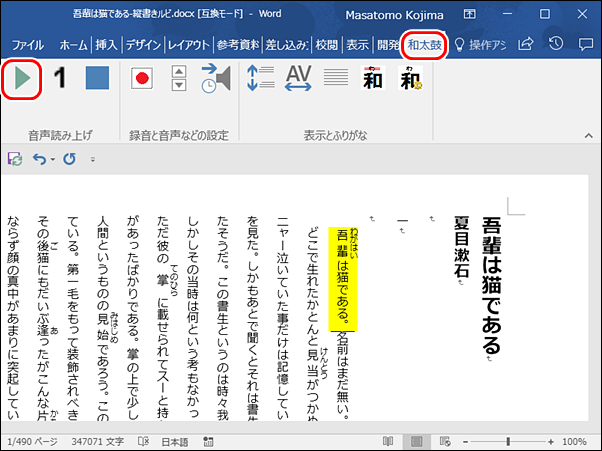Switch to print layout view
602x451 pixels.
point(416,442)
